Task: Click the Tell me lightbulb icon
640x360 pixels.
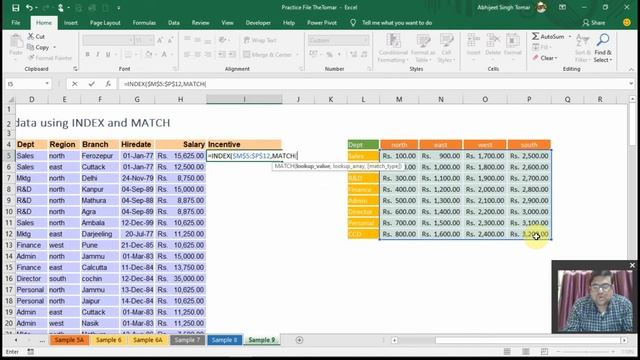Action: pos(353,23)
